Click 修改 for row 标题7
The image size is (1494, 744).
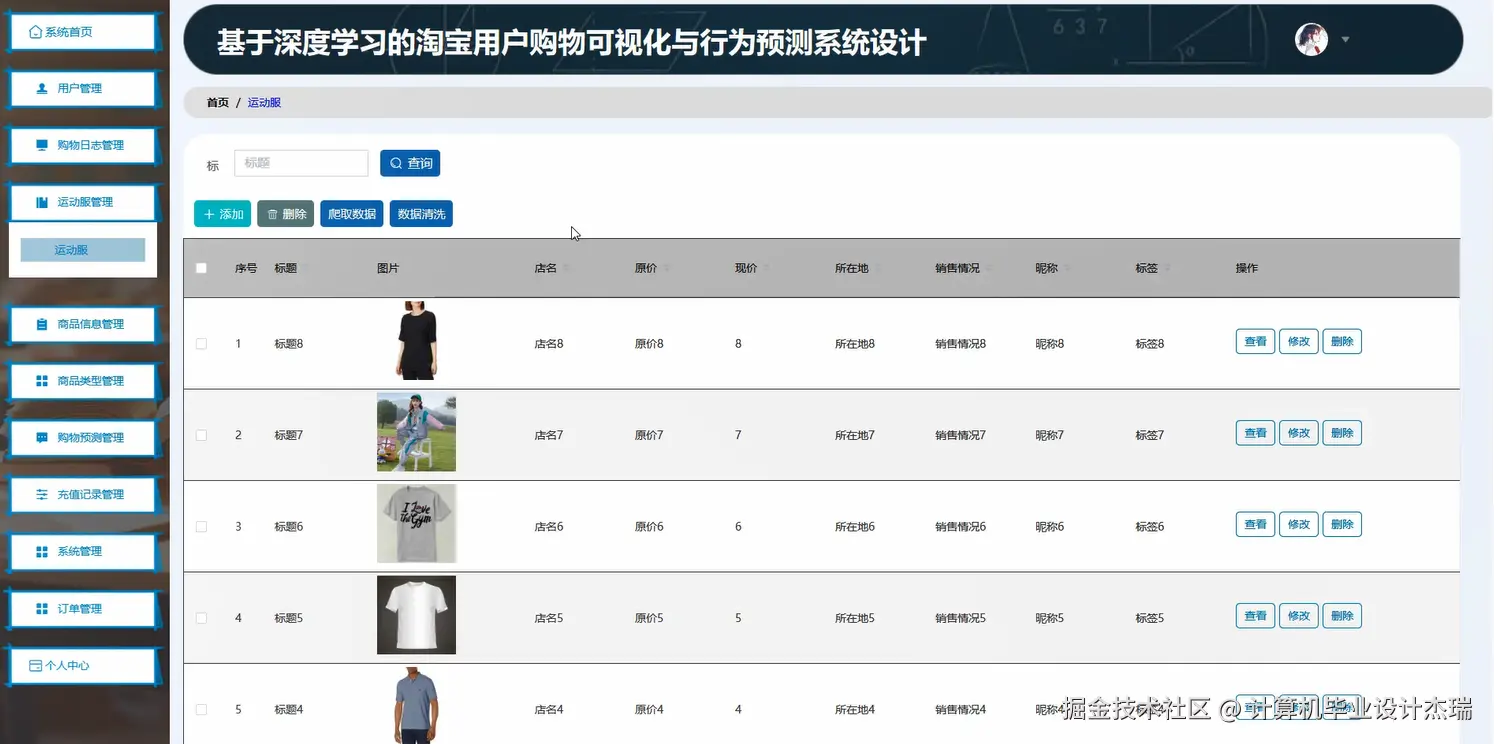(x=1298, y=433)
